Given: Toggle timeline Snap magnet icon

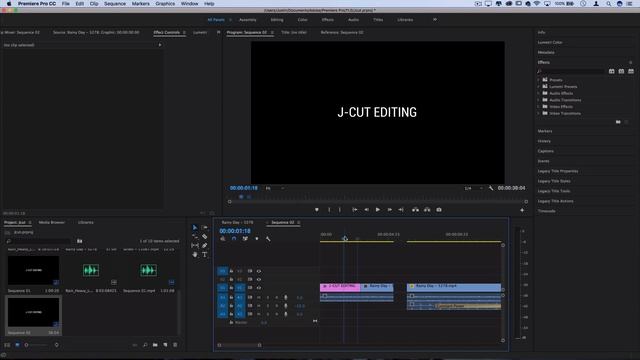Looking at the screenshot, I should point(234,239).
